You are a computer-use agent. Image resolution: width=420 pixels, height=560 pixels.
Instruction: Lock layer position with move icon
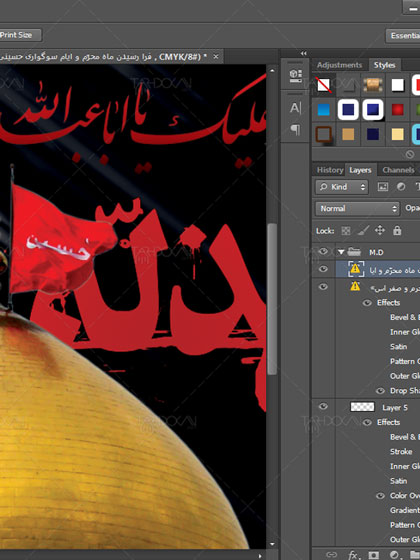click(x=380, y=230)
